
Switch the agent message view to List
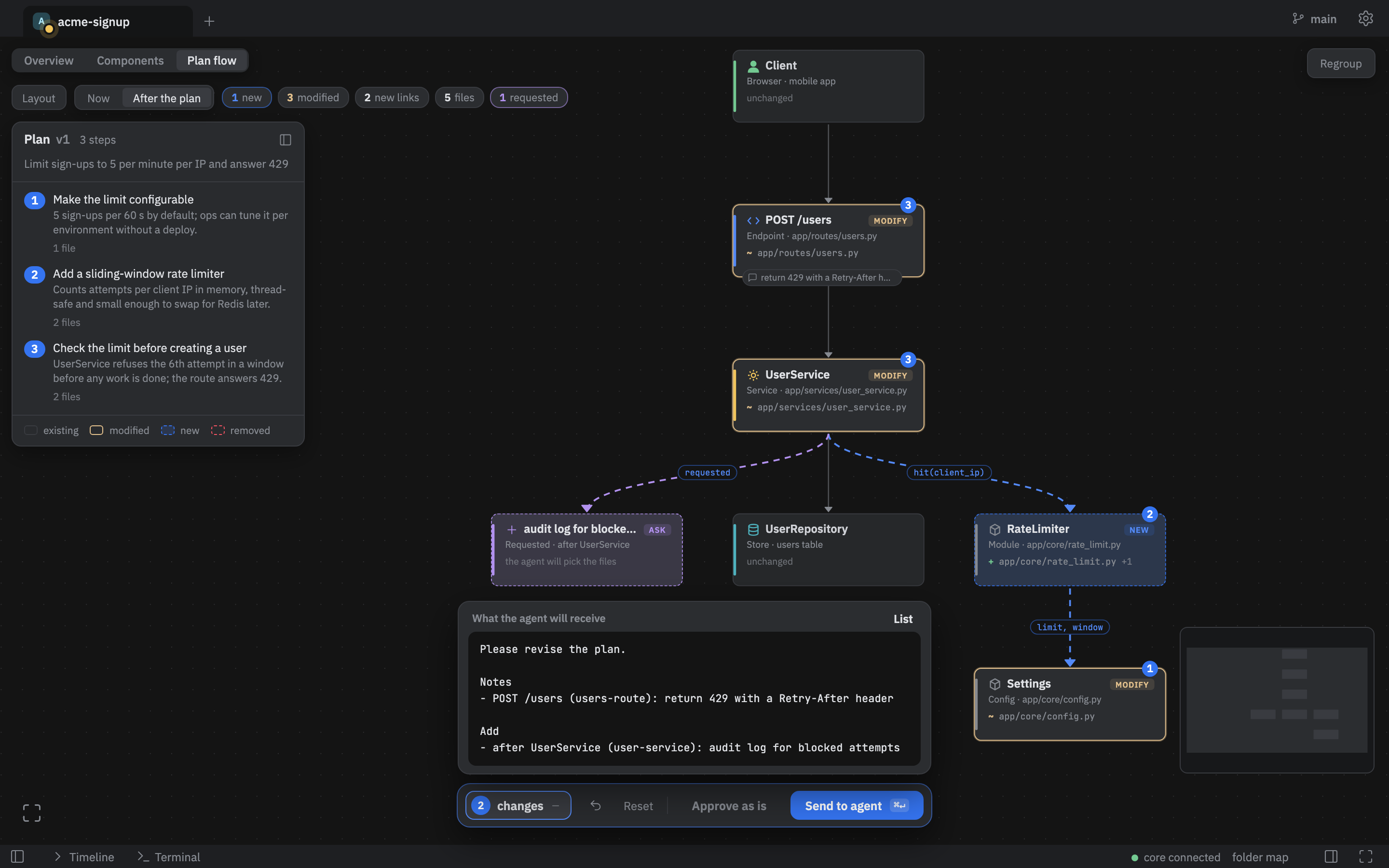point(903,619)
